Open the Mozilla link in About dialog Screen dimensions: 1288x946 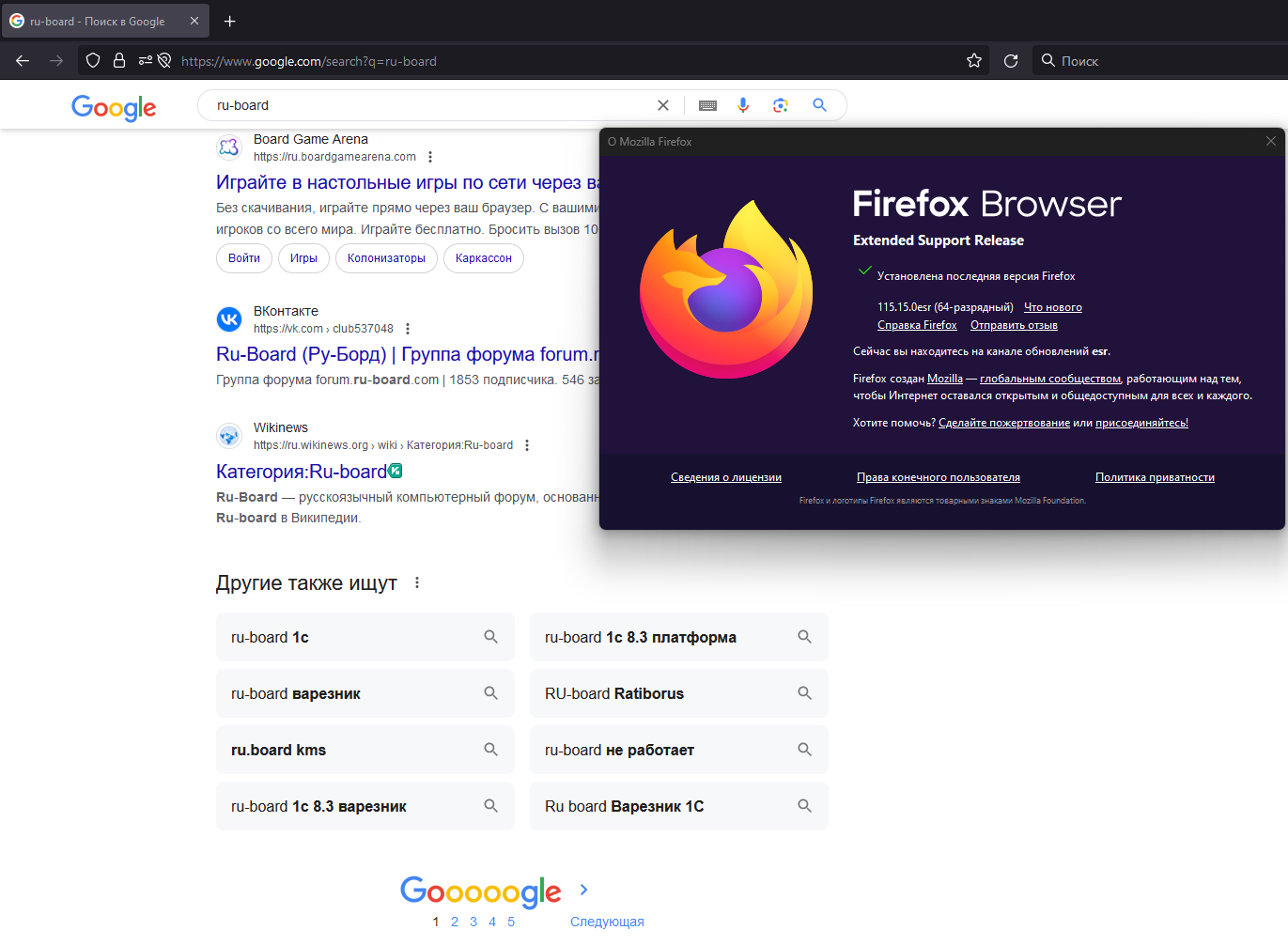click(x=945, y=379)
